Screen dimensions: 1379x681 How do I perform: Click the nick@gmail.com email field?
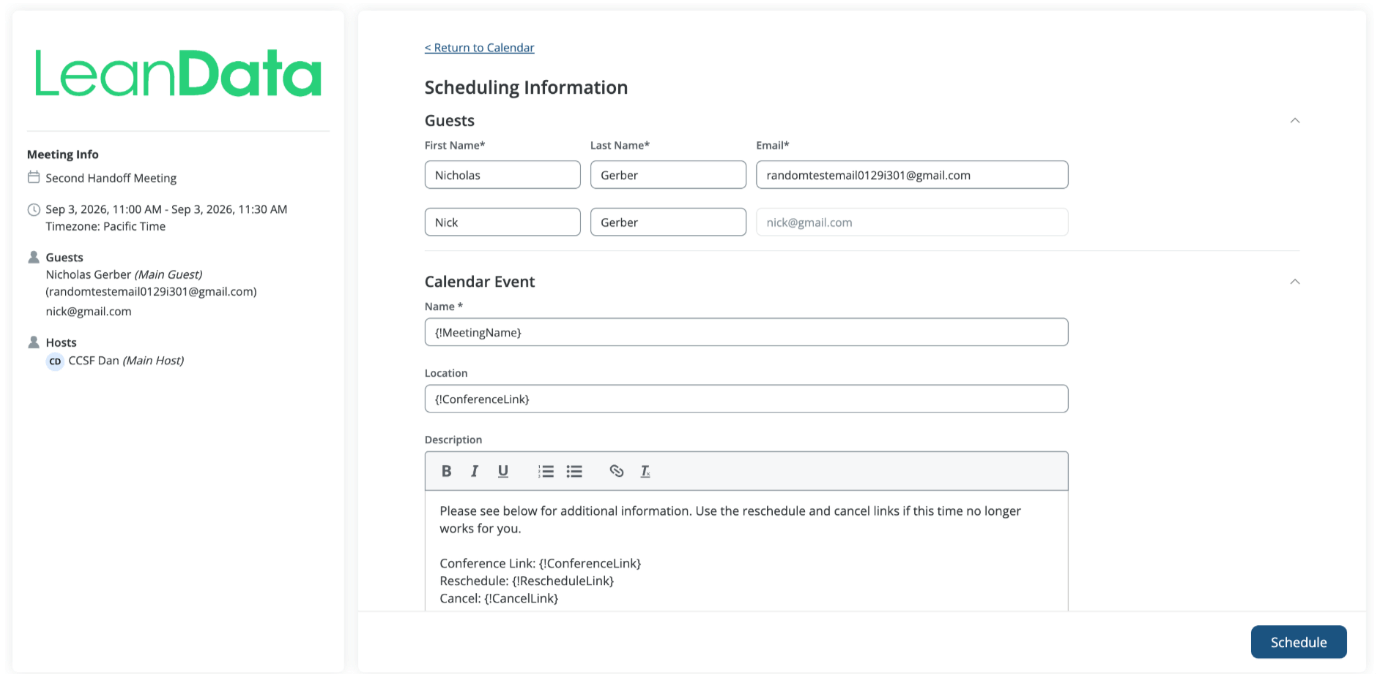912,222
